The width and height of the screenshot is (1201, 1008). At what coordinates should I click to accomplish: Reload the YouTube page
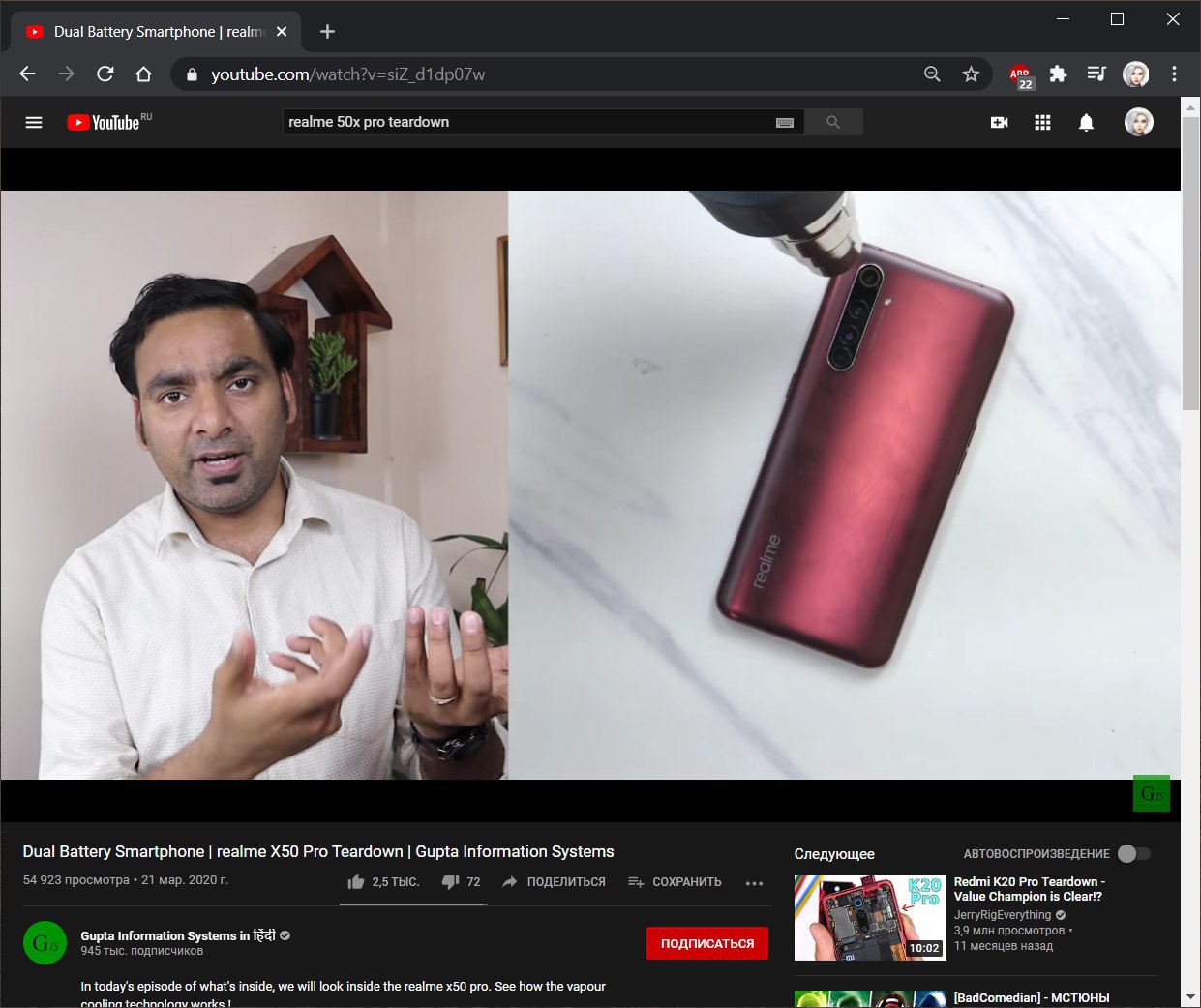tap(105, 74)
